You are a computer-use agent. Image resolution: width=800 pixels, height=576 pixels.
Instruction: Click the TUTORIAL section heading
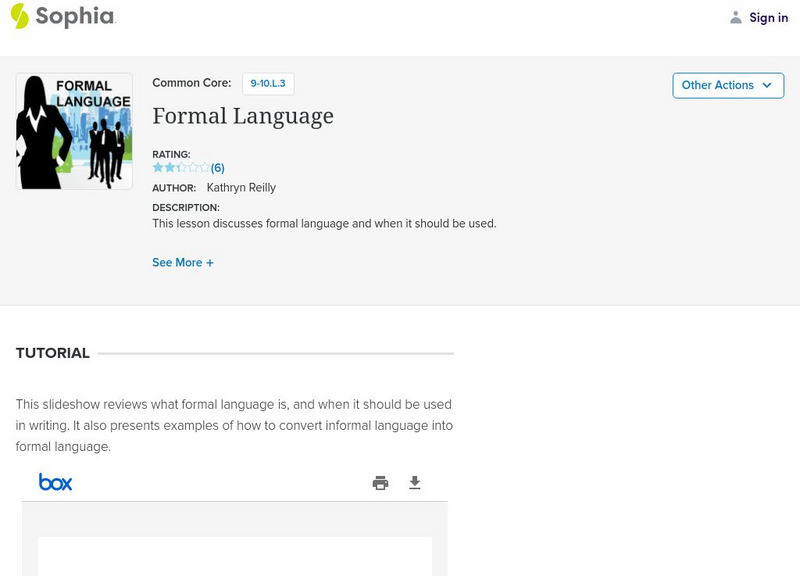[x=53, y=353]
